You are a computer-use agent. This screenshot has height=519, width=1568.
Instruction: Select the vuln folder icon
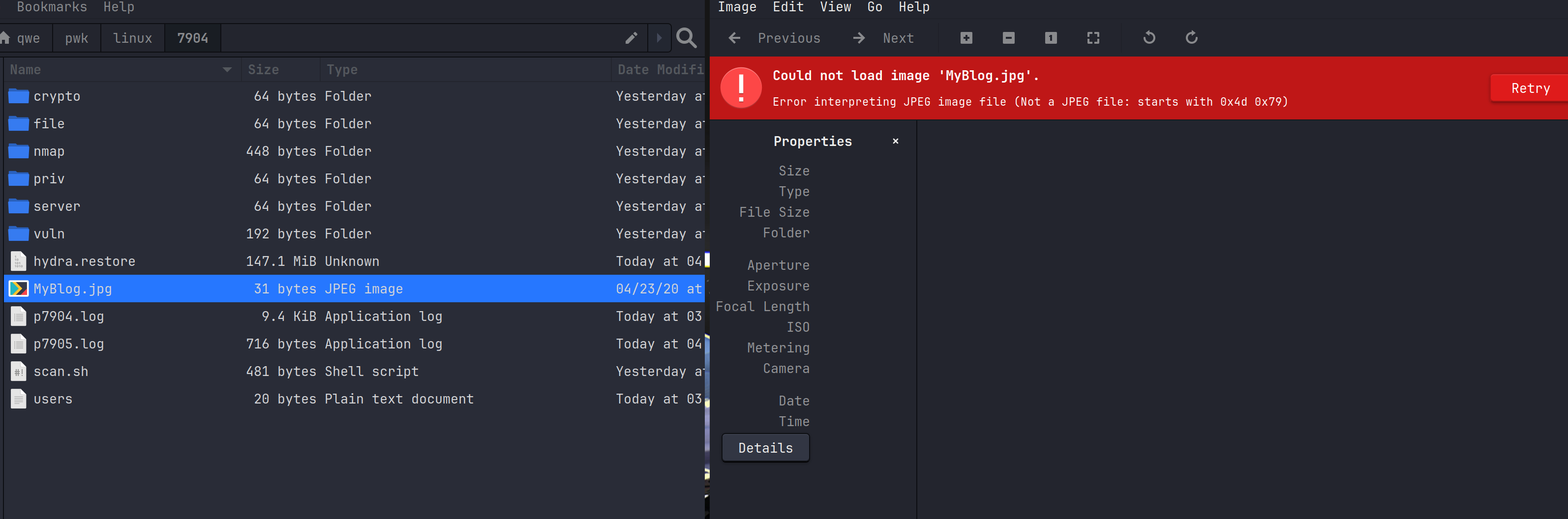tap(18, 233)
